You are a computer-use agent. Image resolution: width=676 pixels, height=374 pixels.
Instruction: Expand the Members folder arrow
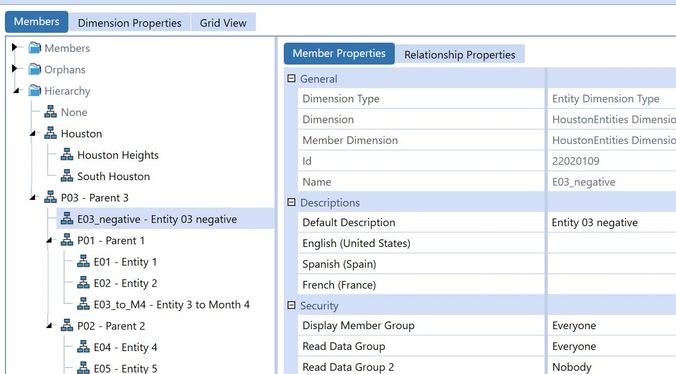(x=15, y=47)
